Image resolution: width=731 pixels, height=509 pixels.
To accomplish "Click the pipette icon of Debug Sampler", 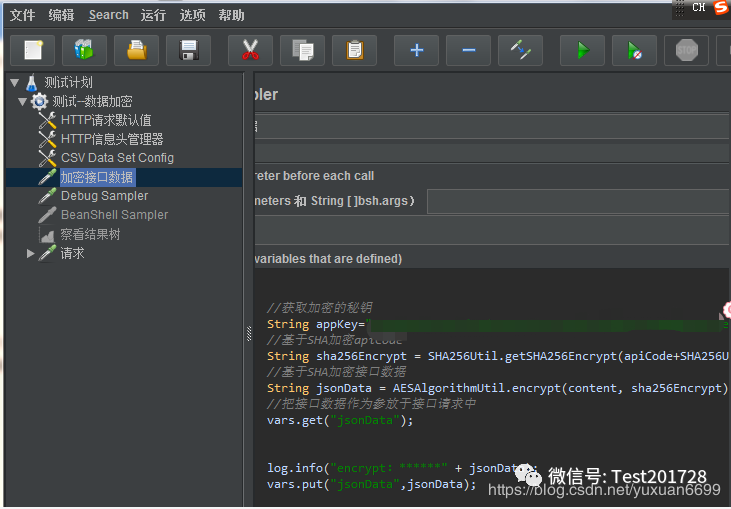I will [48, 196].
